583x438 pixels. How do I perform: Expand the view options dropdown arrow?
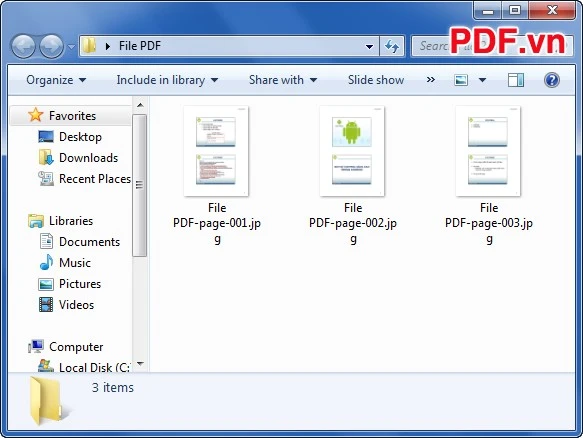[x=482, y=80]
